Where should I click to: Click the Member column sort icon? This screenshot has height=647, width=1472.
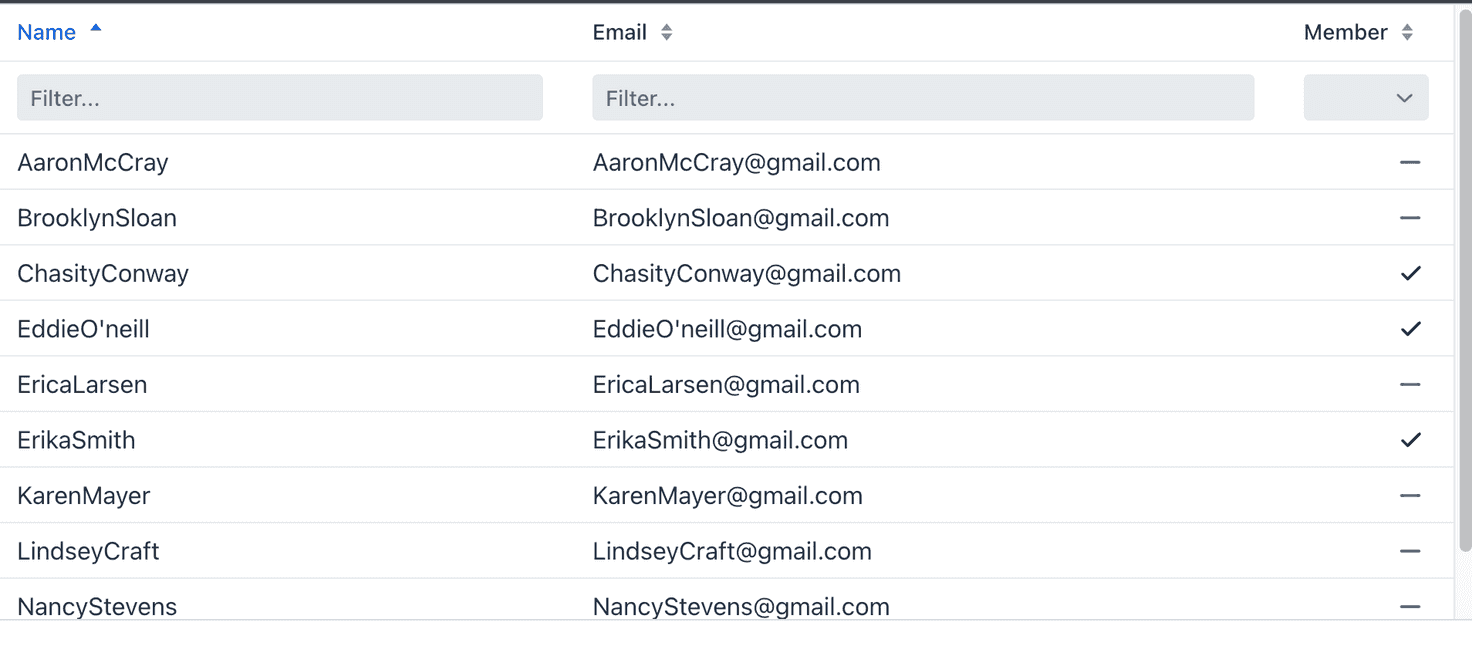1407,32
